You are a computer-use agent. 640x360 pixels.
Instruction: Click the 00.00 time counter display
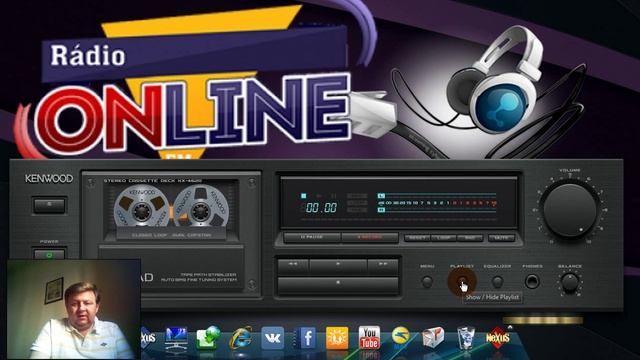[x=322, y=208]
